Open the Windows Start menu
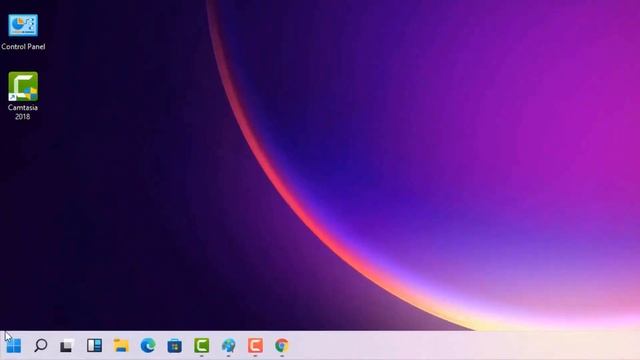Viewport: 640px width, 360px height. [x=13, y=345]
